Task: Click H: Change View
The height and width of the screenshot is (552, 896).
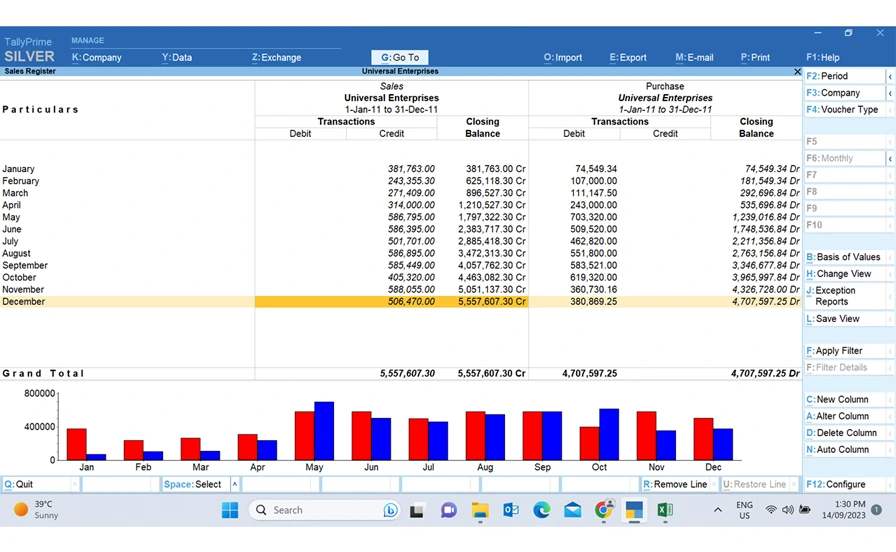Action: coord(847,274)
